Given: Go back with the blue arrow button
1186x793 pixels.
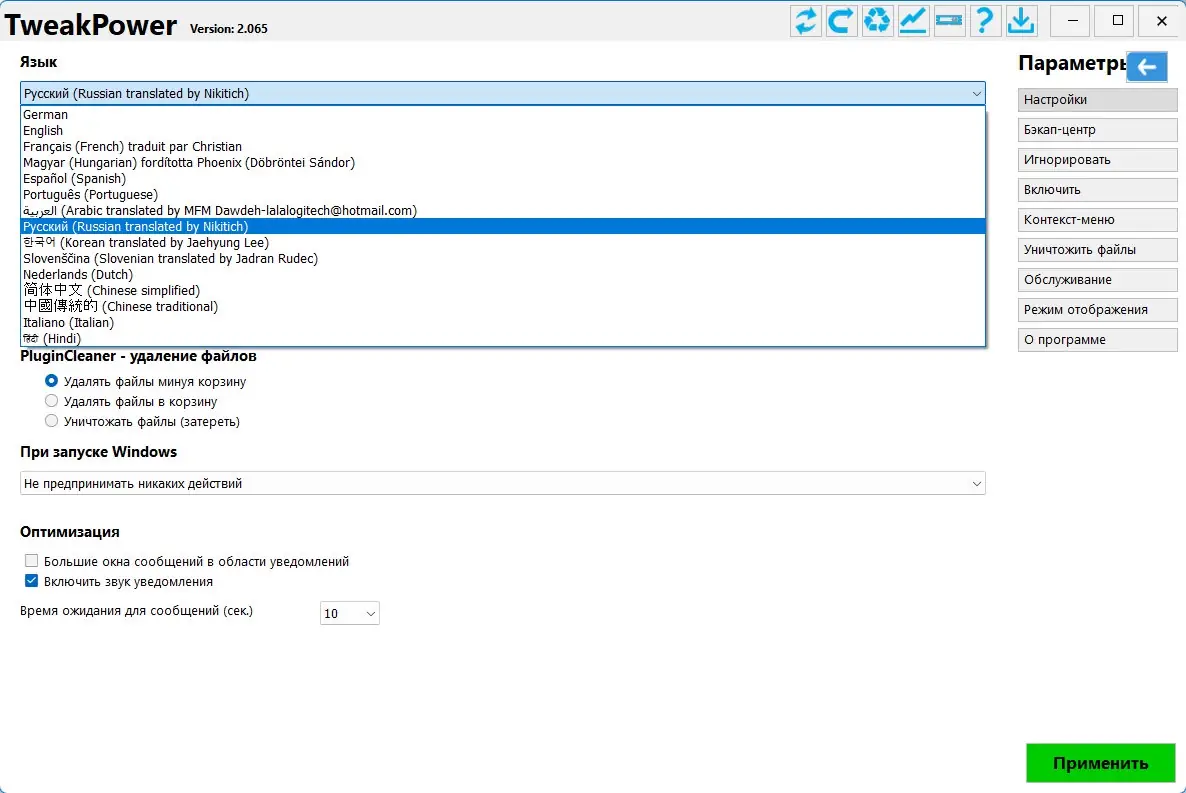Looking at the screenshot, I should click(x=1147, y=67).
